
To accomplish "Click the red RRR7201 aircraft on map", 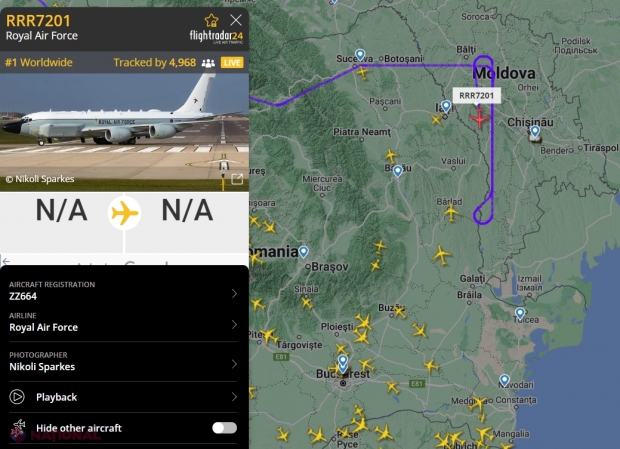I will (x=479, y=118).
